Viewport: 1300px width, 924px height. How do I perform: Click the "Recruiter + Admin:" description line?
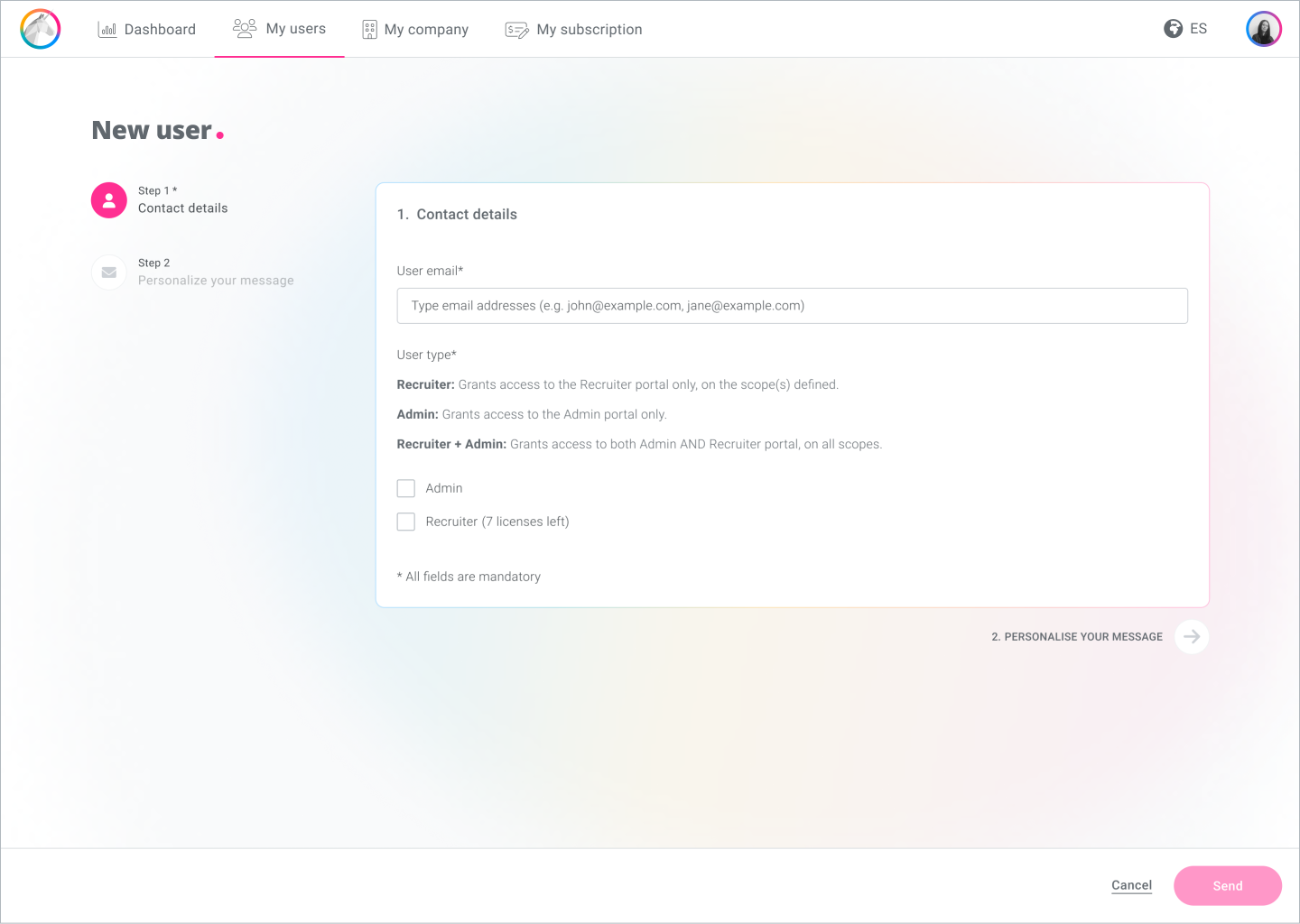pos(640,444)
